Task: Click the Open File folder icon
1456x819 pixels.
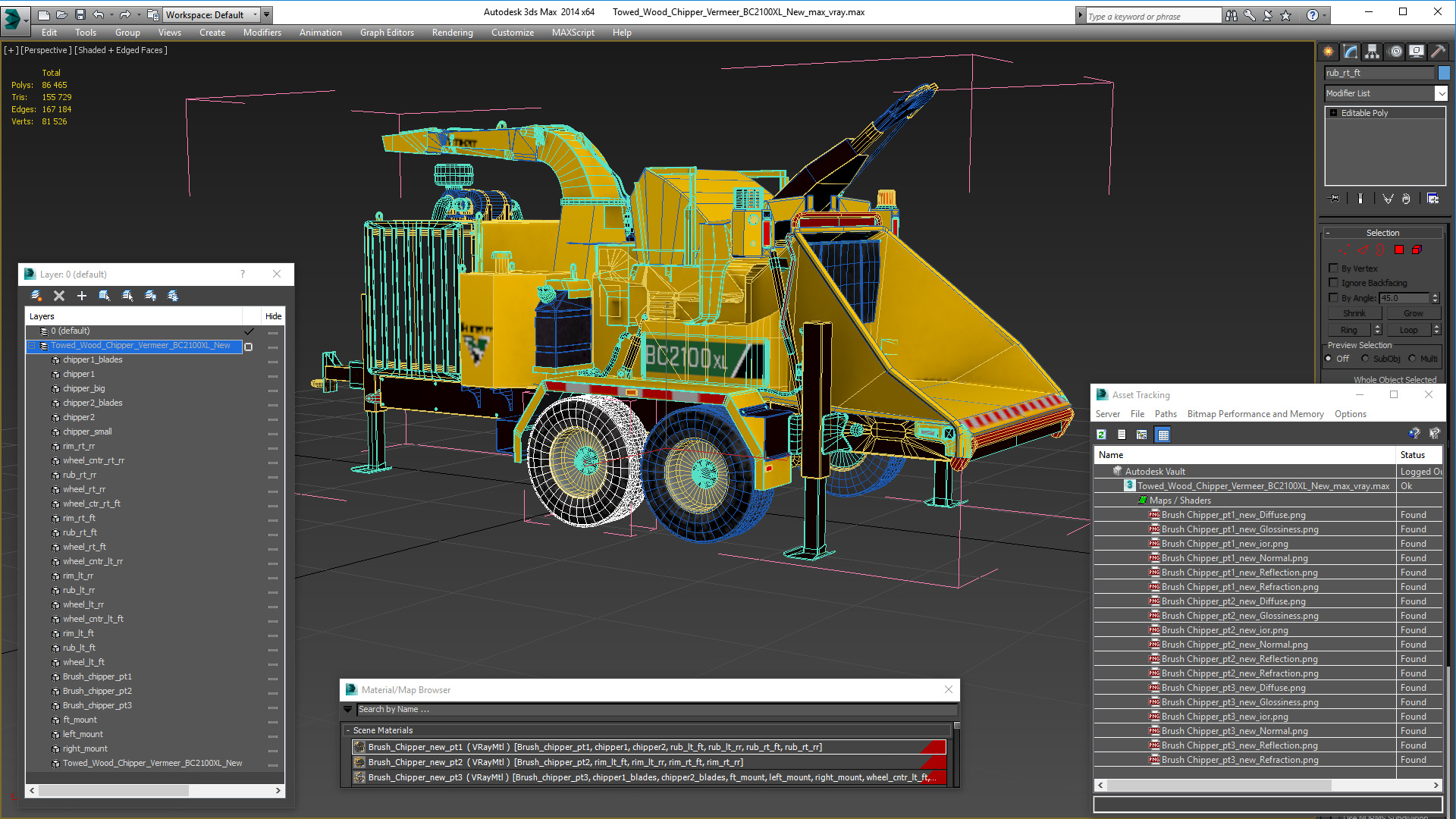Action: [62, 14]
